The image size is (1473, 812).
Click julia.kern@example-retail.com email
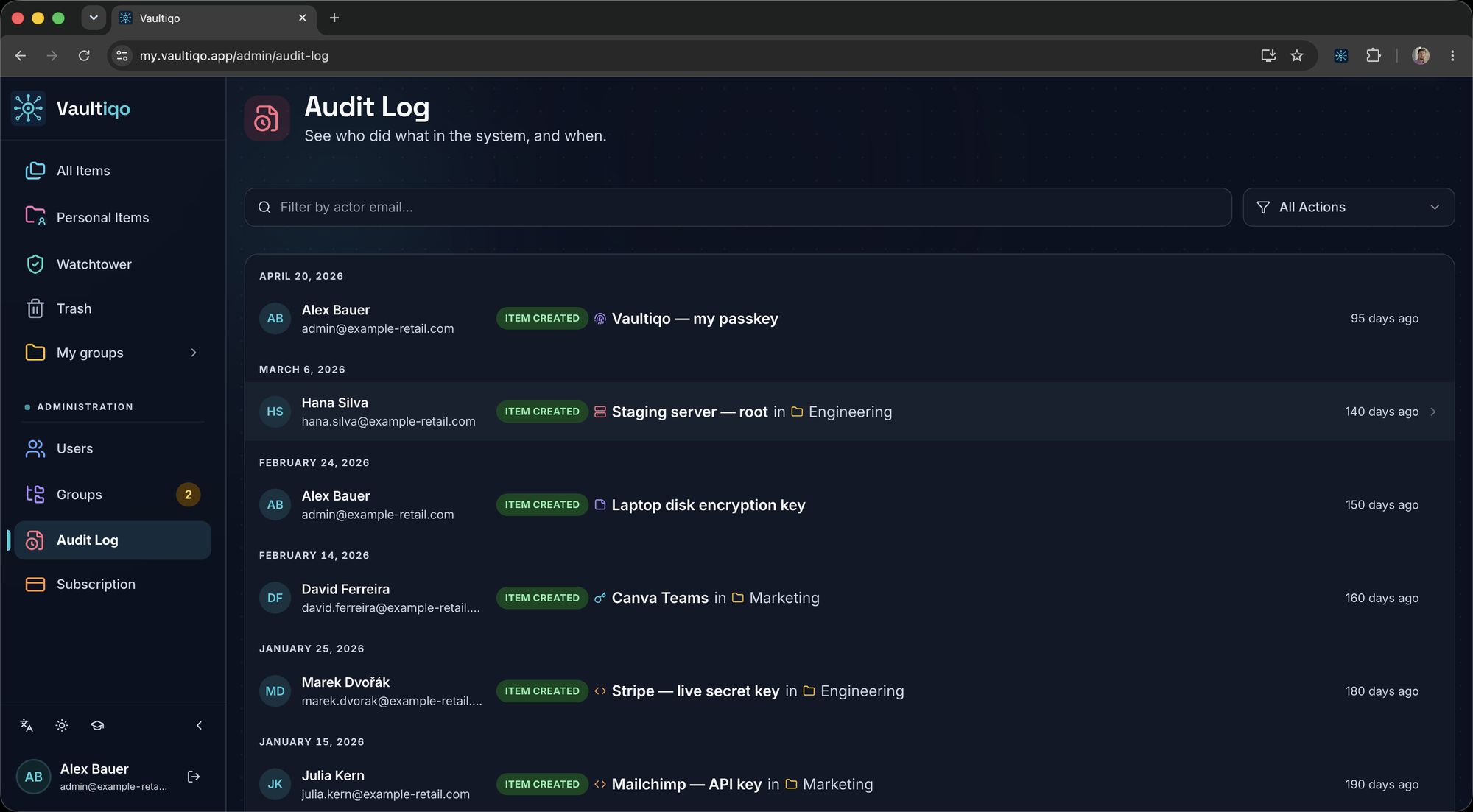coord(385,794)
